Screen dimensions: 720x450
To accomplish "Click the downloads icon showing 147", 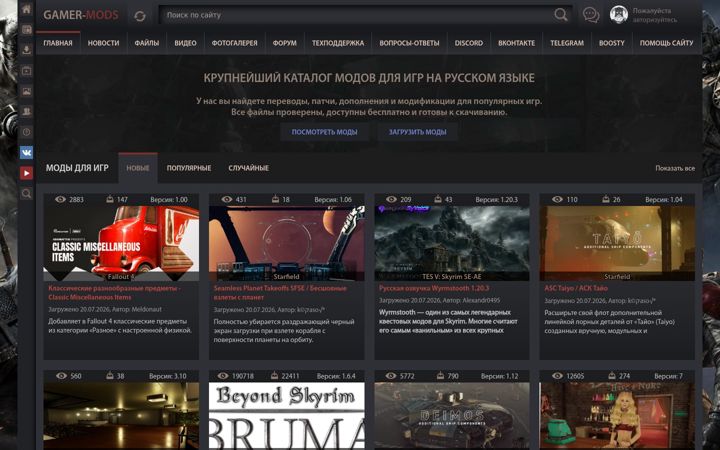I will coord(110,199).
